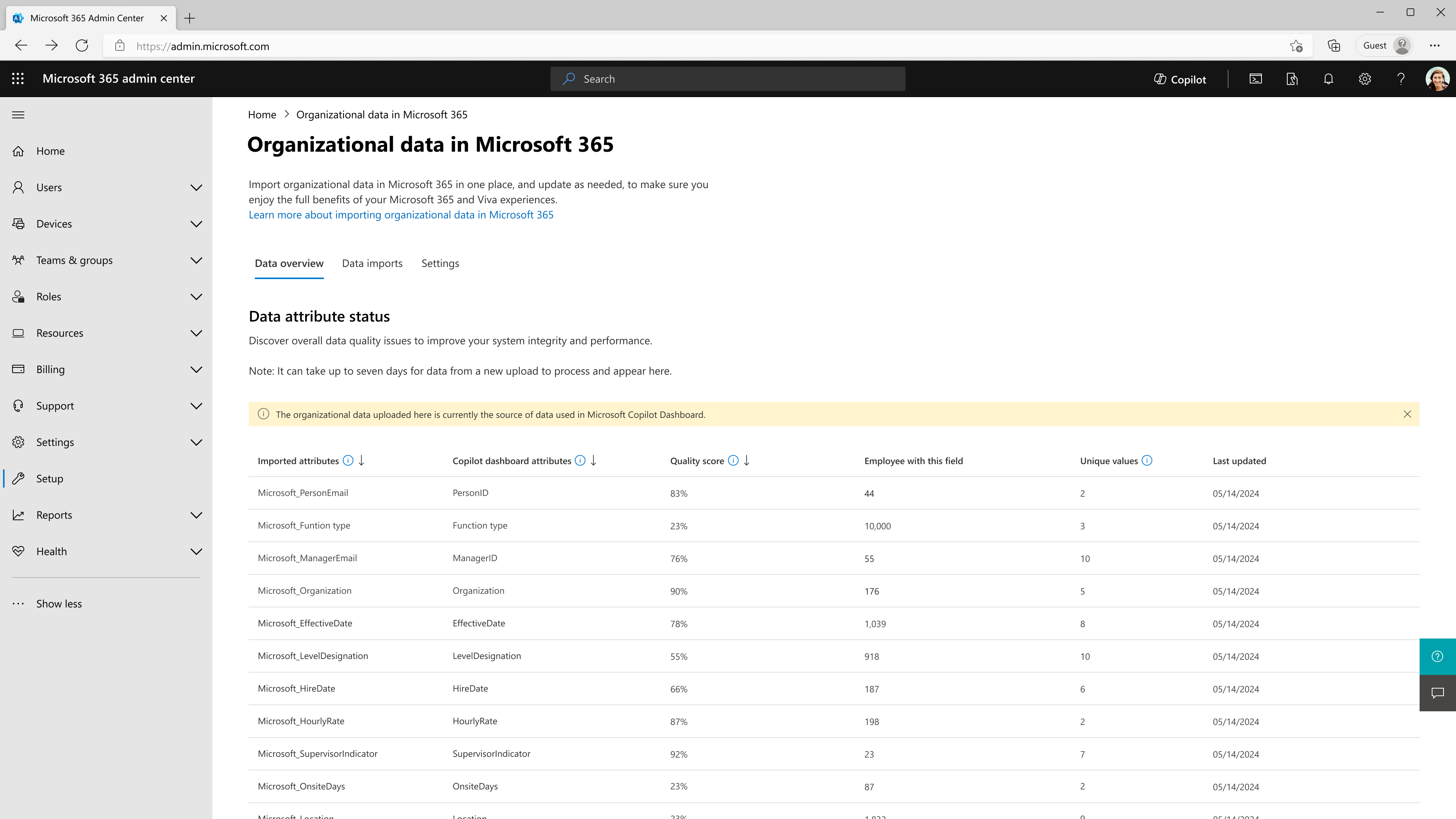Screen dimensions: 1456x819
Task: Click the Microsoft_PersonEmail row cell
Action: [x=303, y=493]
